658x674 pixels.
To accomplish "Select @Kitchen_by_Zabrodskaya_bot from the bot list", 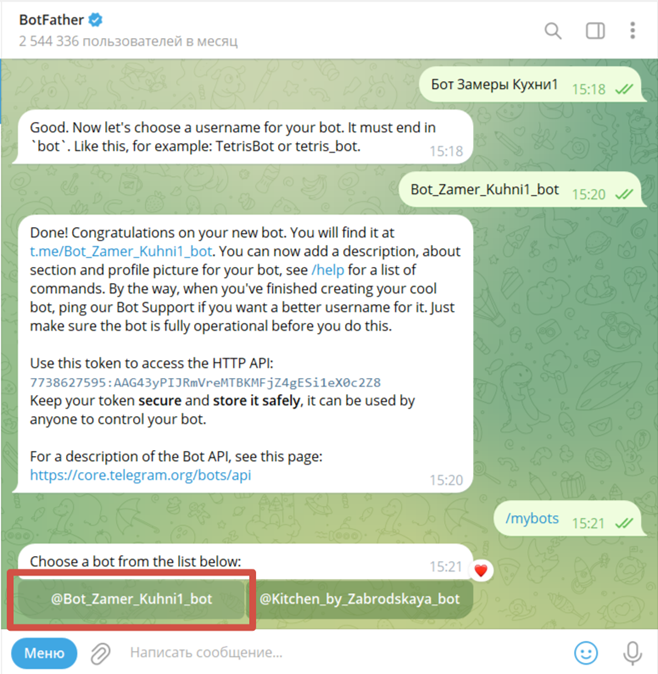I will point(359,599).
